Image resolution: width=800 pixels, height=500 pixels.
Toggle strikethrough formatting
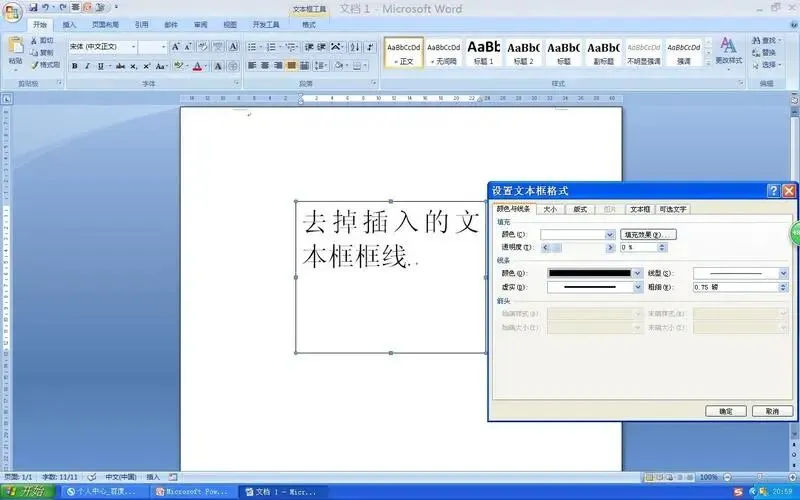click(120, 66)
